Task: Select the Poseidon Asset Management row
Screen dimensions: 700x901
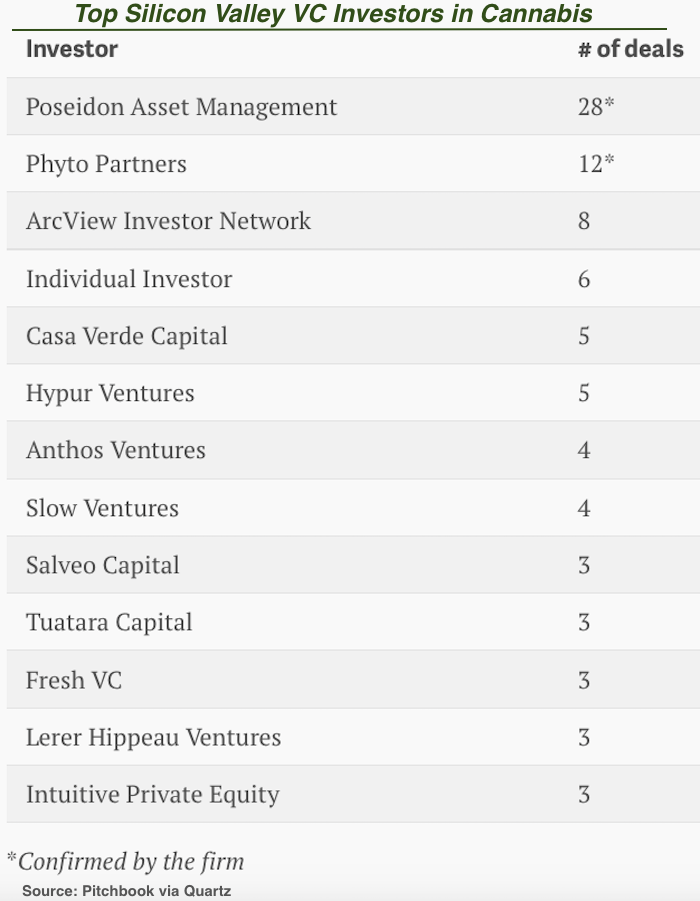Action: (353, 106)
